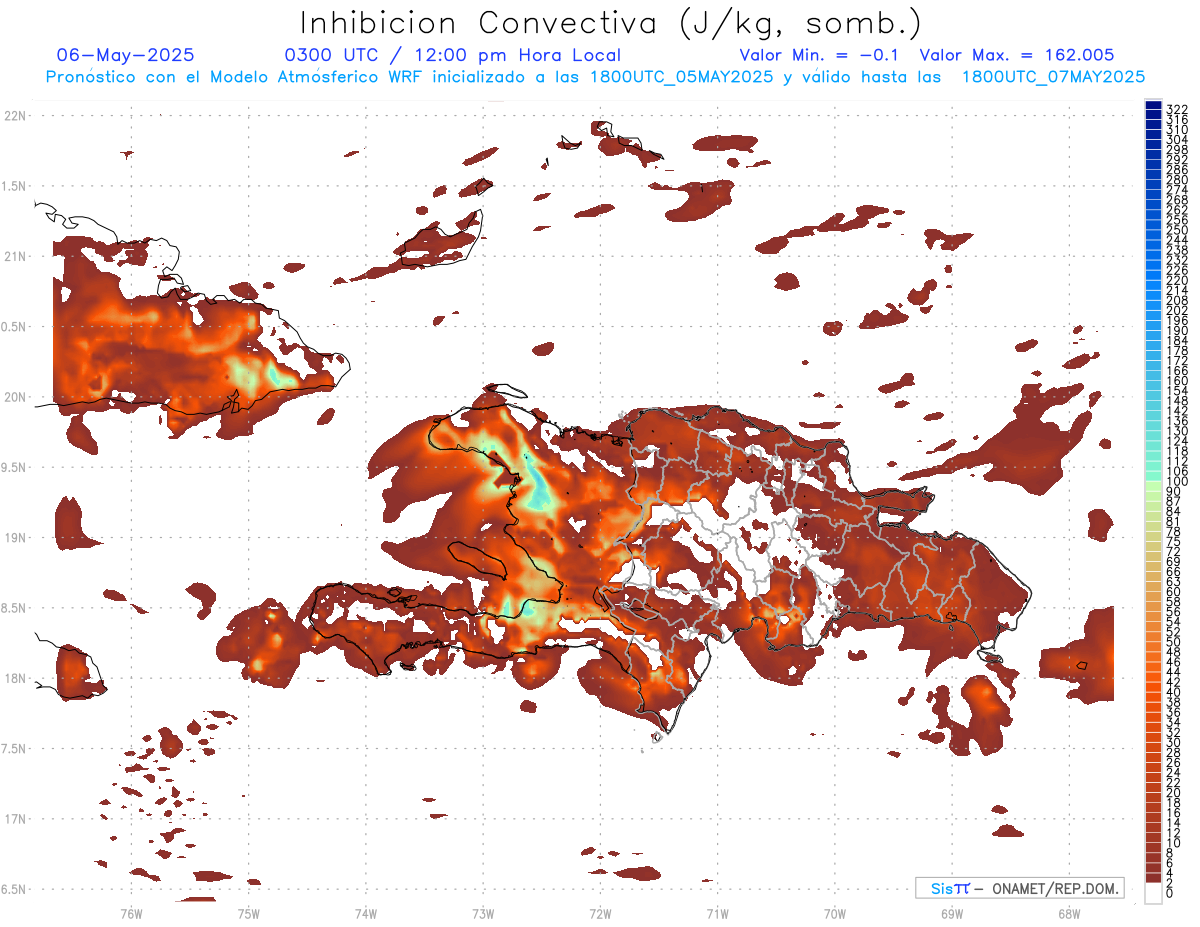Click the '76W' longitude label

click(131, 912)
